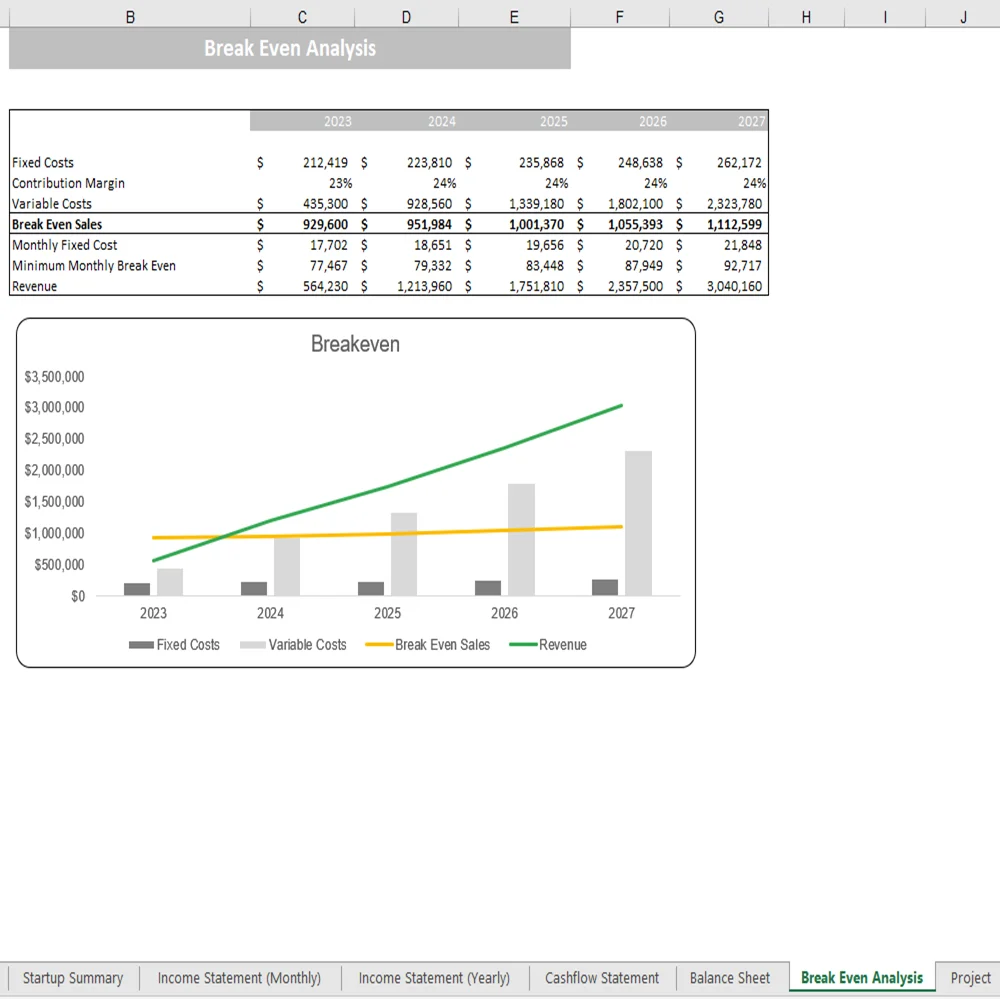Switch to the Cashflow Statement tab
The height and width of the screenshot is (1000, 1000).
click(601, 978)
